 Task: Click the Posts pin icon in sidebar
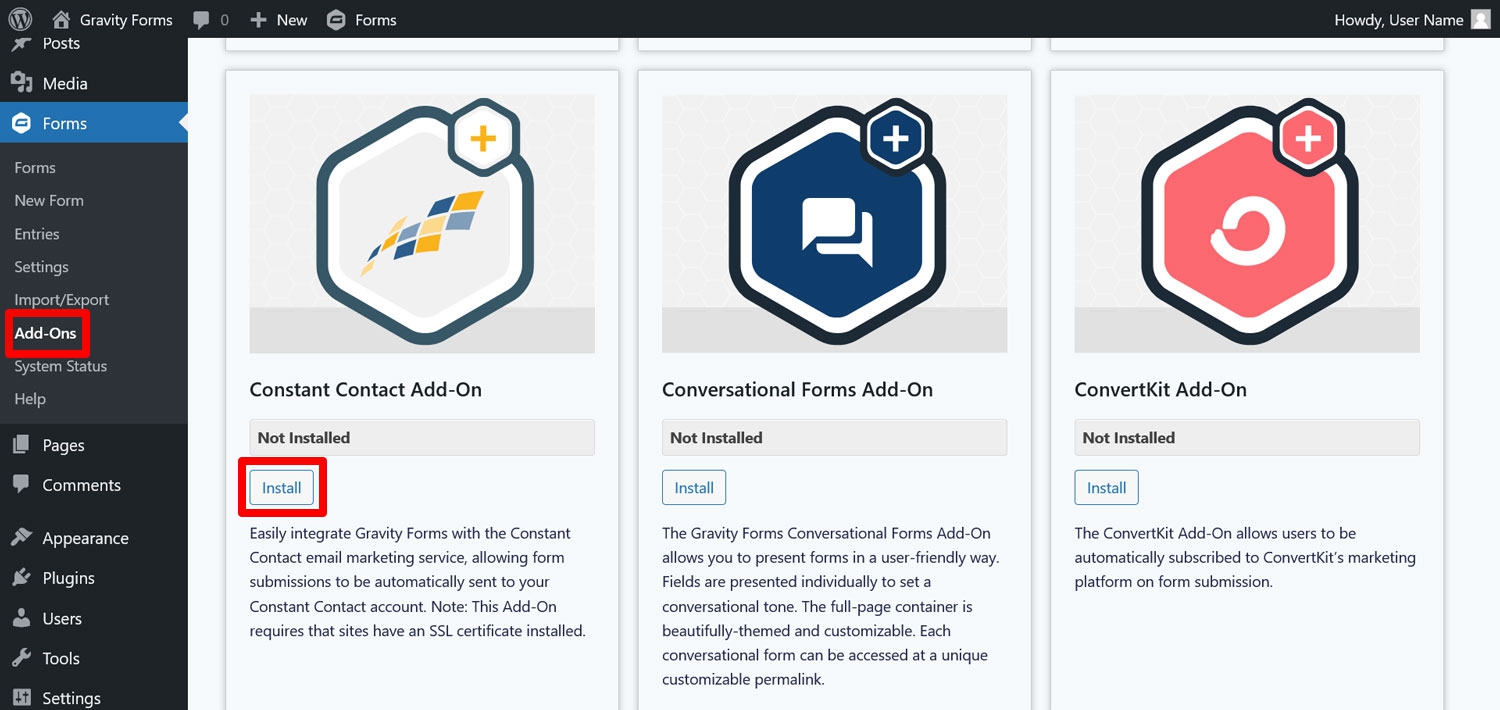[21, 44]
